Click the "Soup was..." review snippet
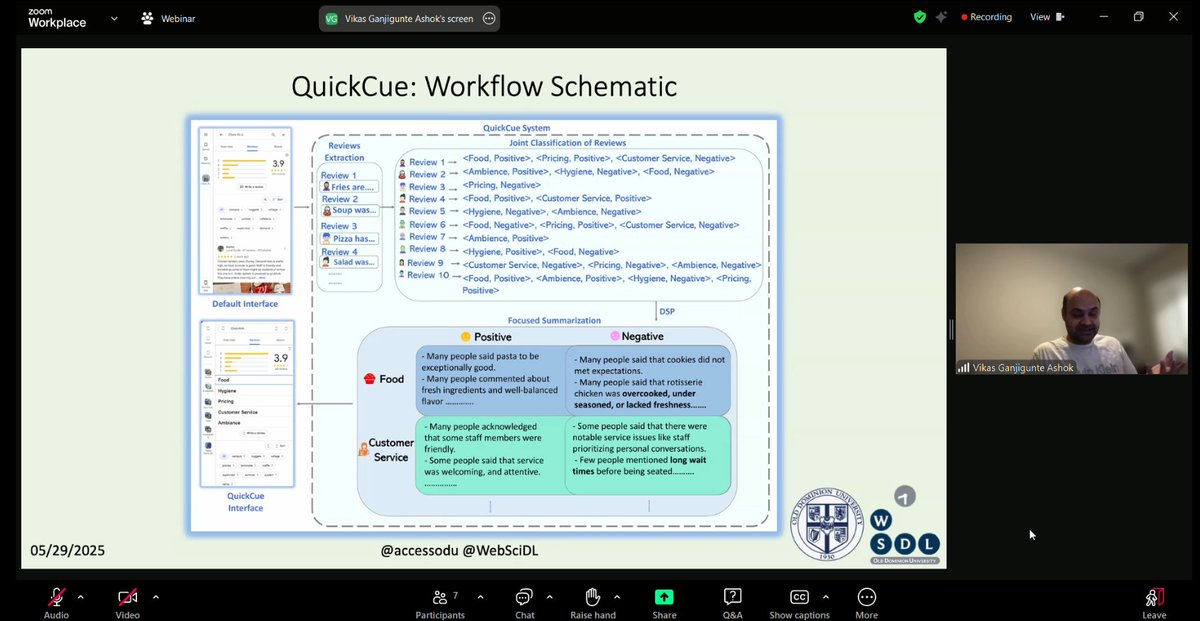The width and height of the screenshot is (1200, 621). [x=349, y=211]
